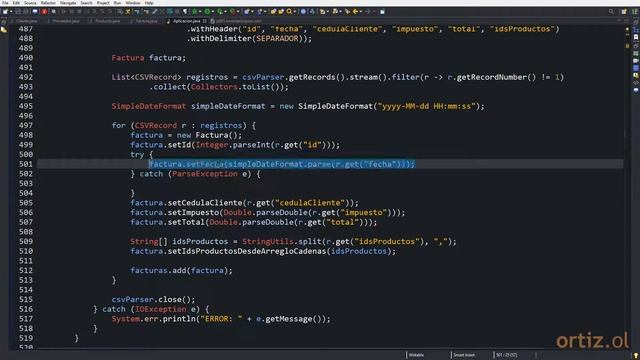Image resolution: width=640 pixels, height=360 pixels.
Task: Open the Edit menu
Action: (x=16, y=3)
